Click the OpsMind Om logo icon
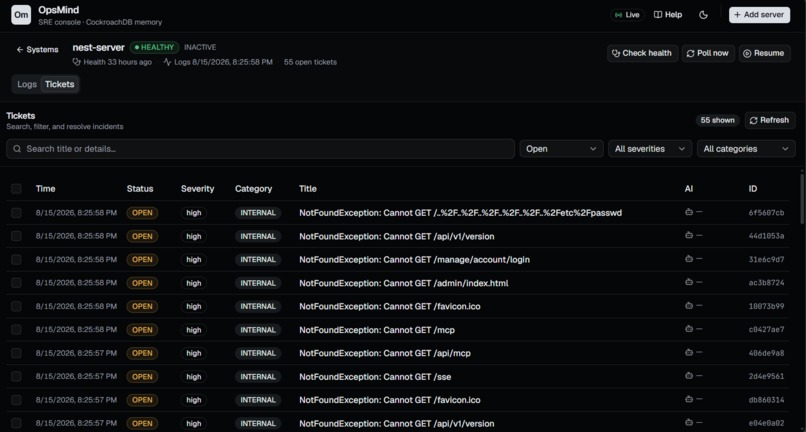Screen dimensions: 806x432 tap(21, 14)
